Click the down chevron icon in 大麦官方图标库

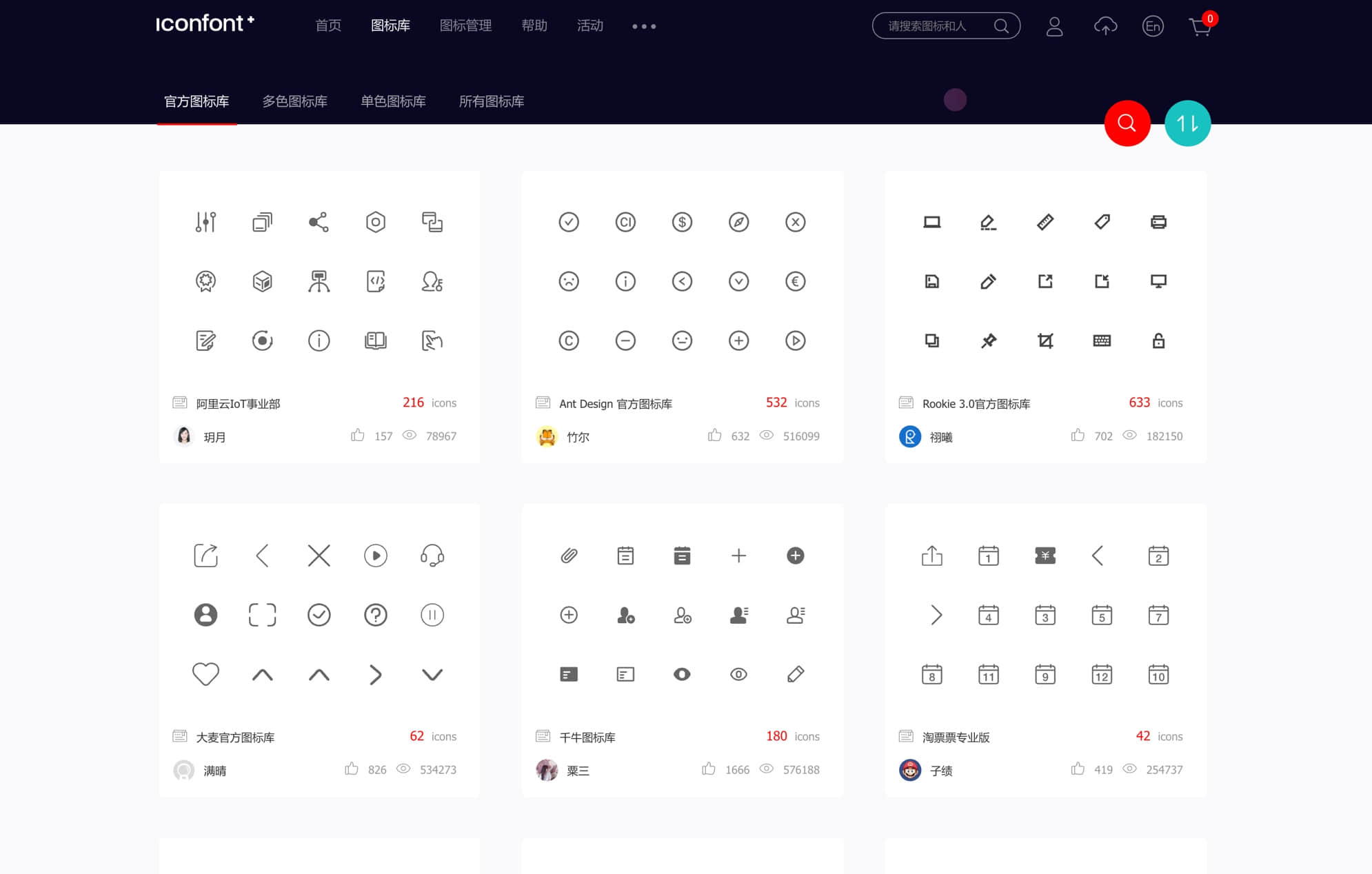click(x=432, y=674)
